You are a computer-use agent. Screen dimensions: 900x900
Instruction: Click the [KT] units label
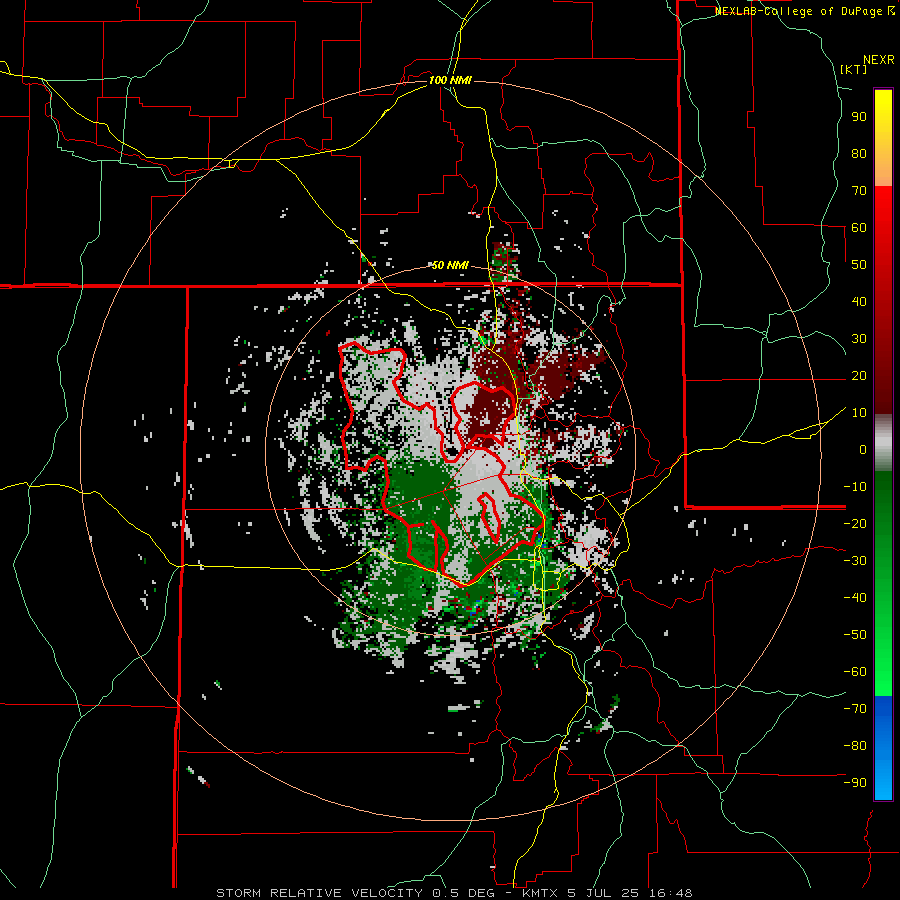point(854,69)
